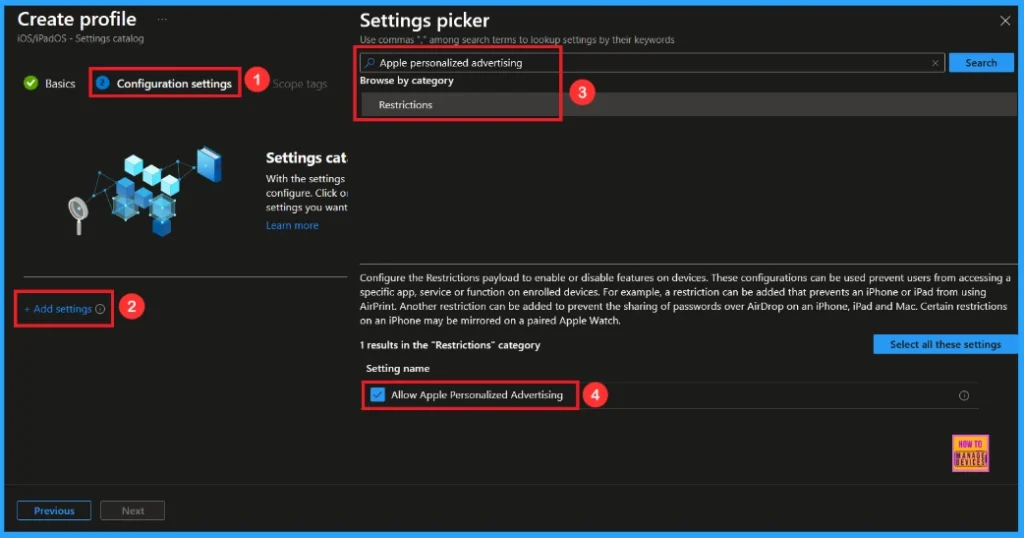Clear the search text with X icon
This screenshot has width=1024, height=538.
(935, 63)
